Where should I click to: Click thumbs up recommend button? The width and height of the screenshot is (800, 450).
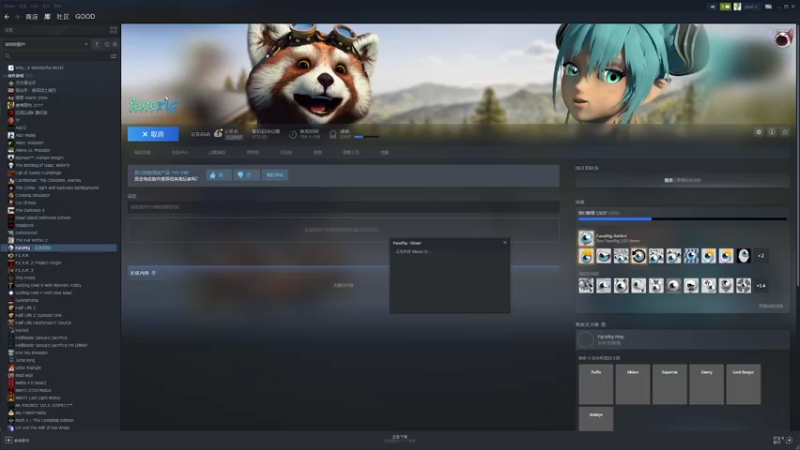(x=218, y=175)
